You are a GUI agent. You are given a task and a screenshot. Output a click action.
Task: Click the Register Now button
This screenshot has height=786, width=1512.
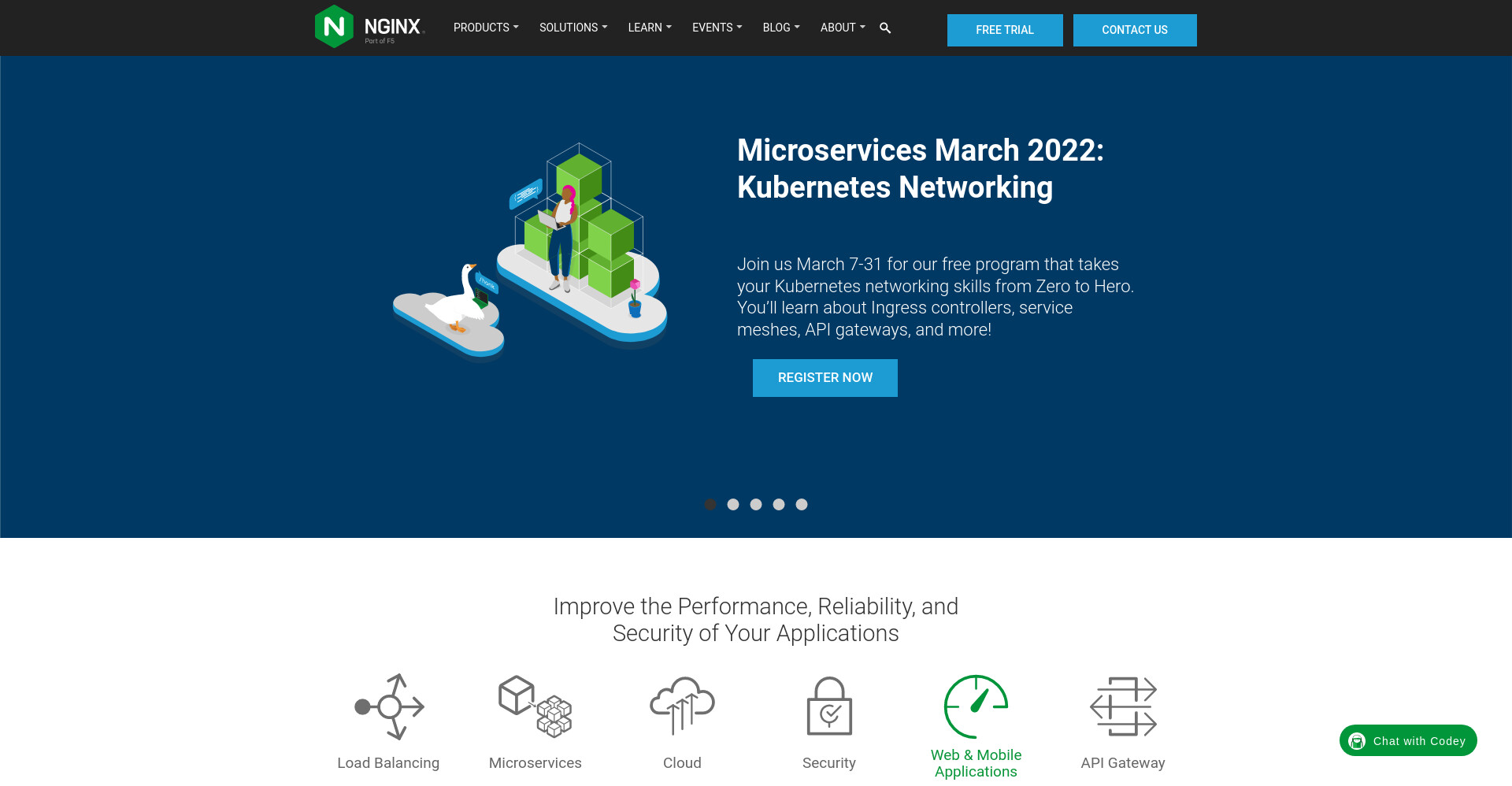(x=825, y=378)
